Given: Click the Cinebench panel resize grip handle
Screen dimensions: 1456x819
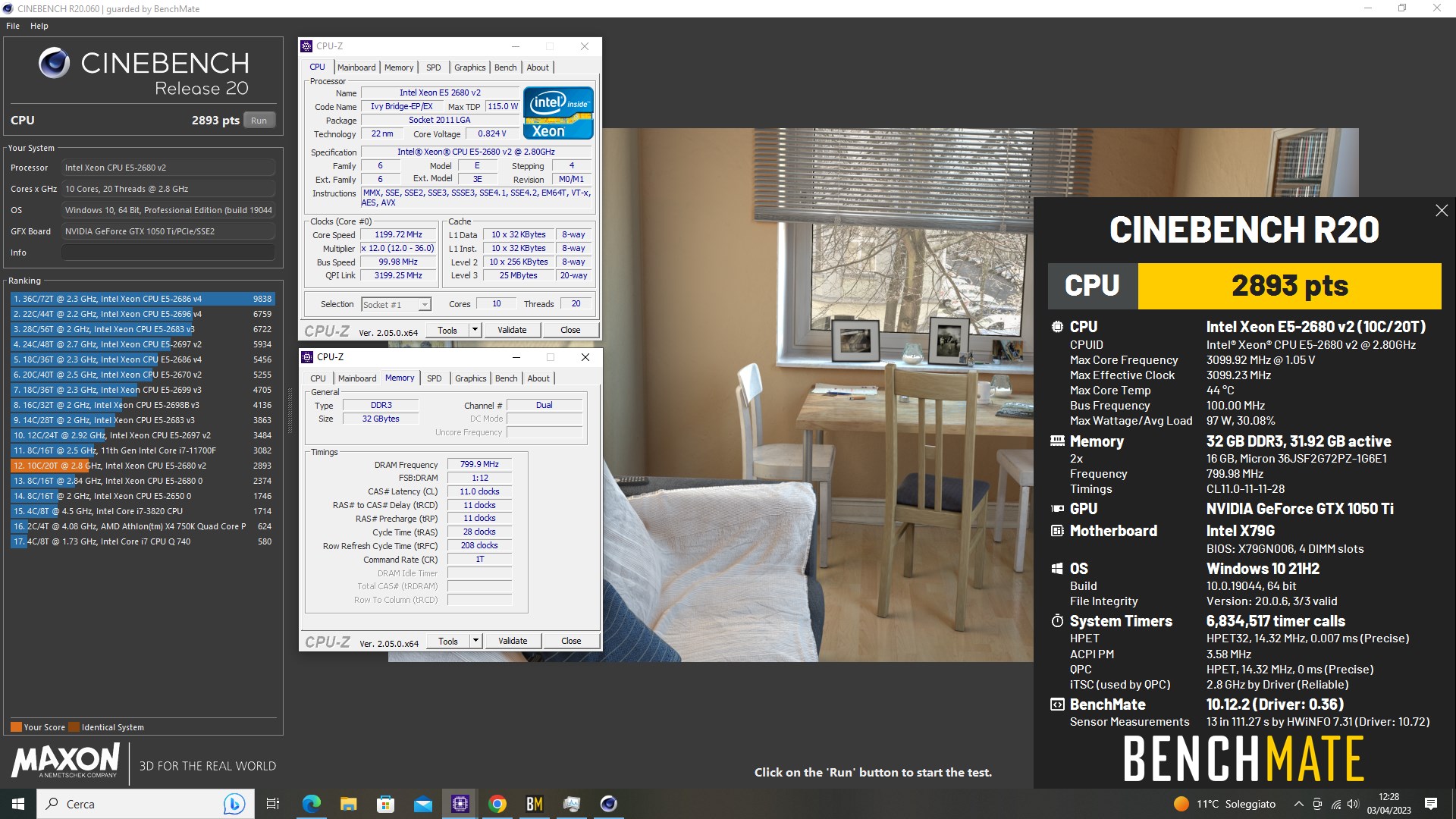Looking at the screenshot, I should [x=290, y=410].
